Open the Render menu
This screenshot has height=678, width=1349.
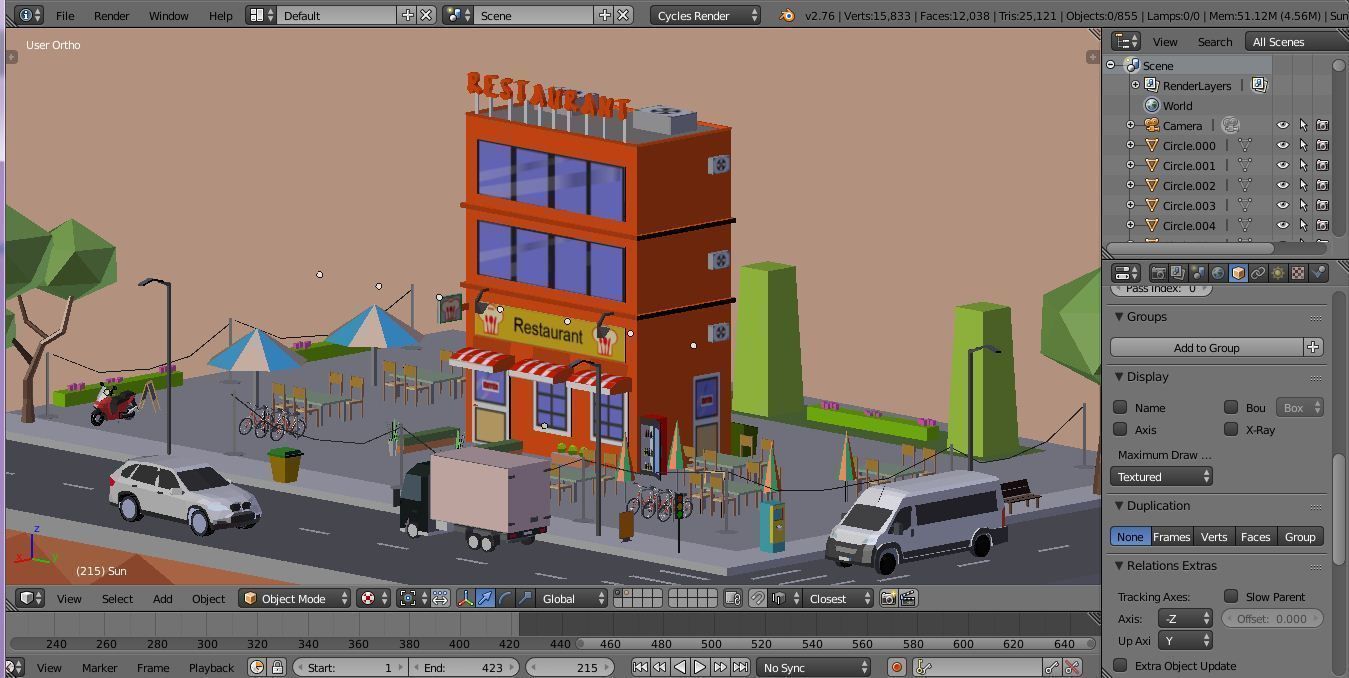(111, 15)
